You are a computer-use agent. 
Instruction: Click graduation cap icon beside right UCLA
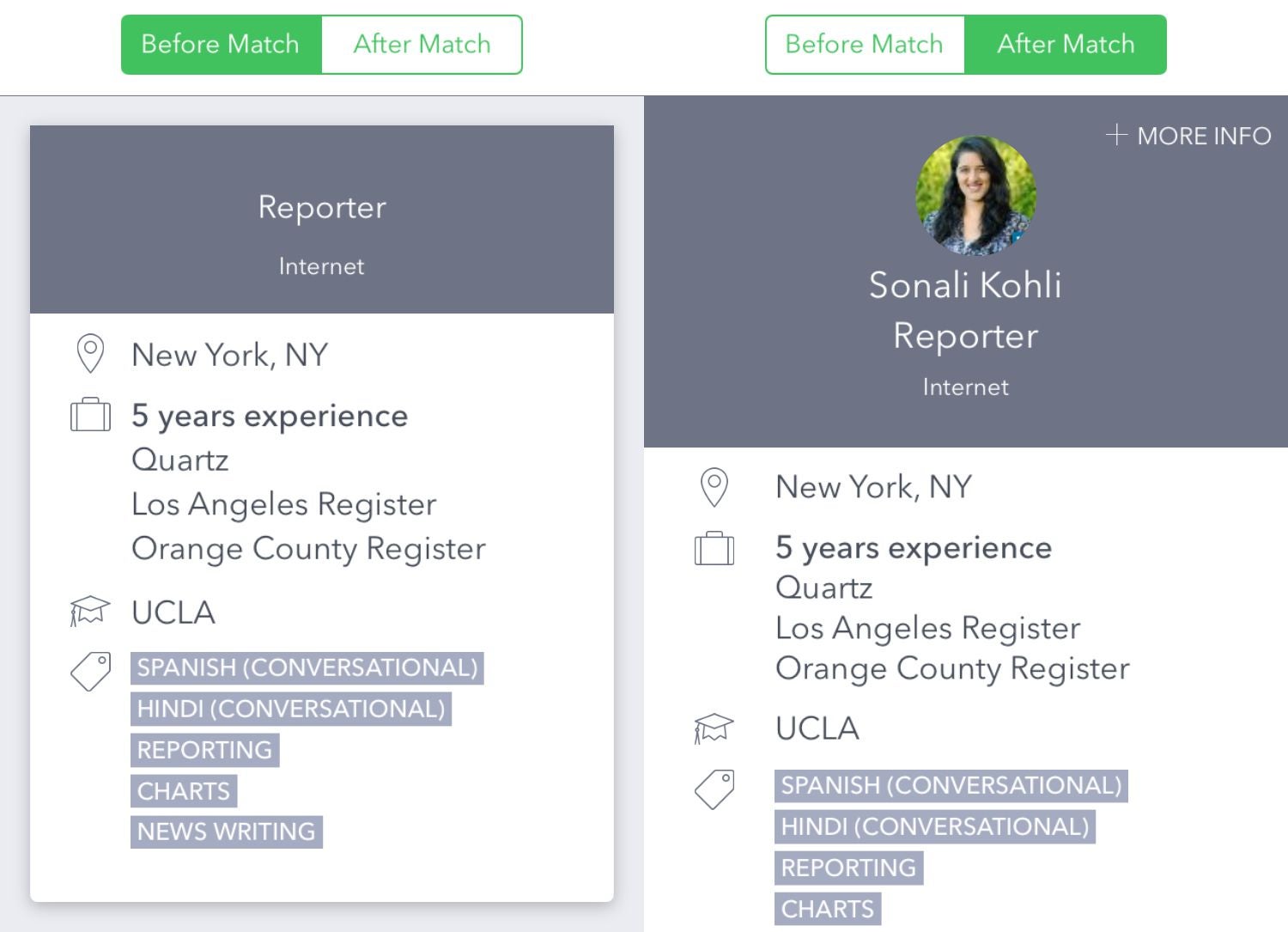[714, 728]
